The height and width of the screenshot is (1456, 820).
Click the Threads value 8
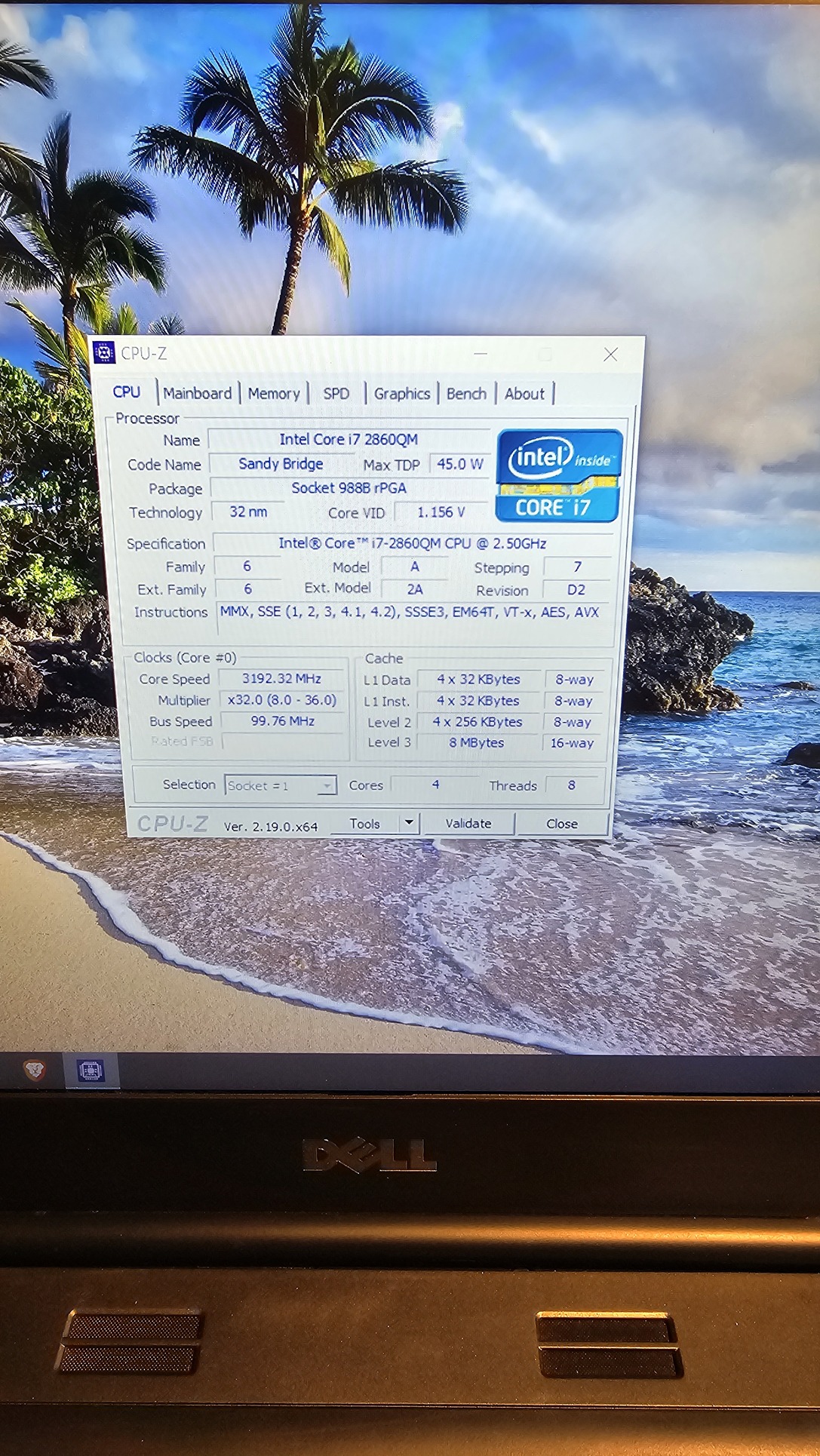pos(571,785)
